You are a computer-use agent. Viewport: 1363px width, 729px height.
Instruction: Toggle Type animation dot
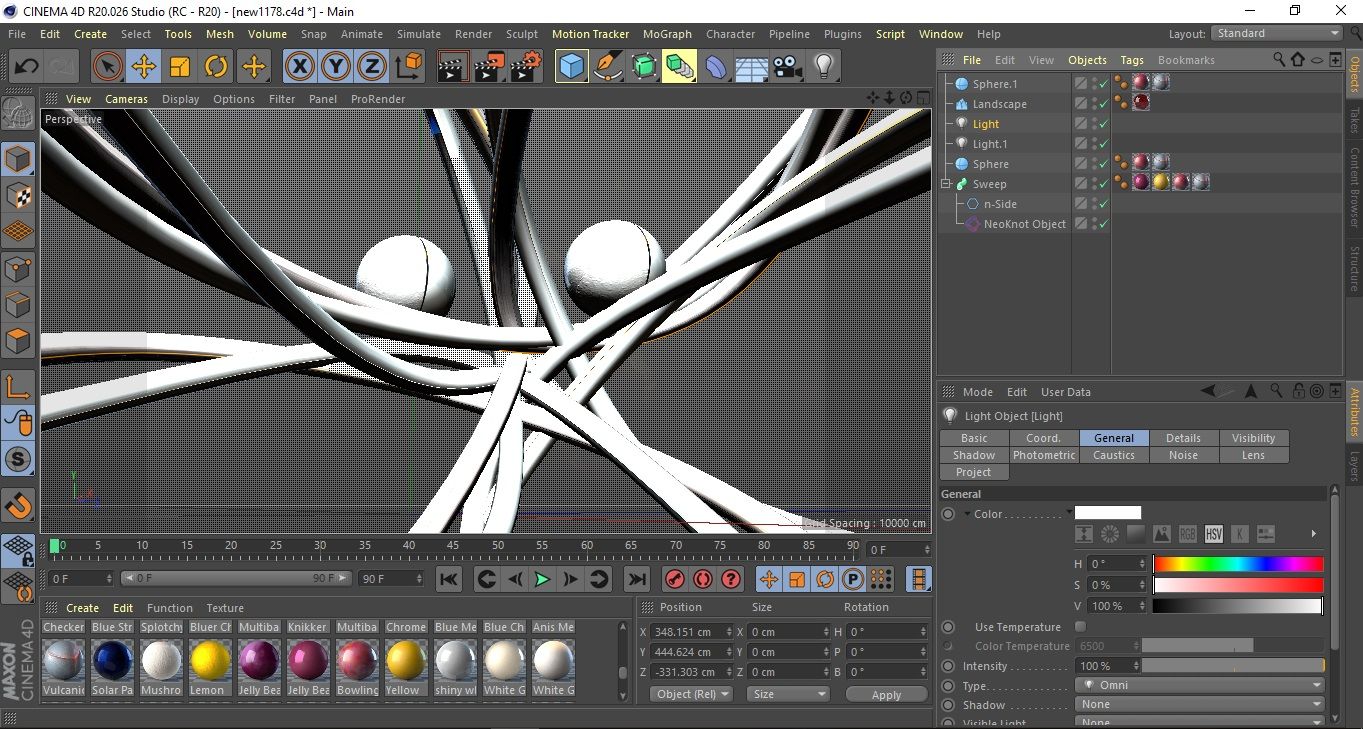click(x=948, y=686)
